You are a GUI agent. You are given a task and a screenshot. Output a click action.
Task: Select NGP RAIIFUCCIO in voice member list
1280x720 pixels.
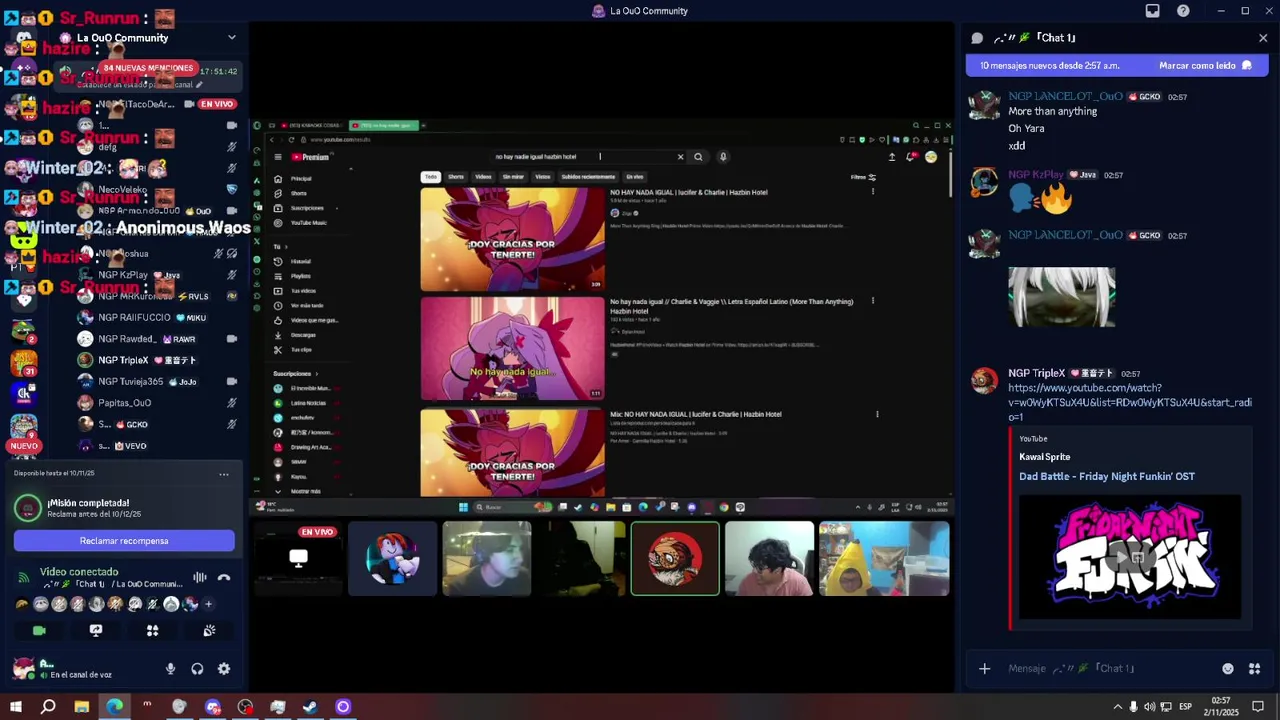(159, 317)
